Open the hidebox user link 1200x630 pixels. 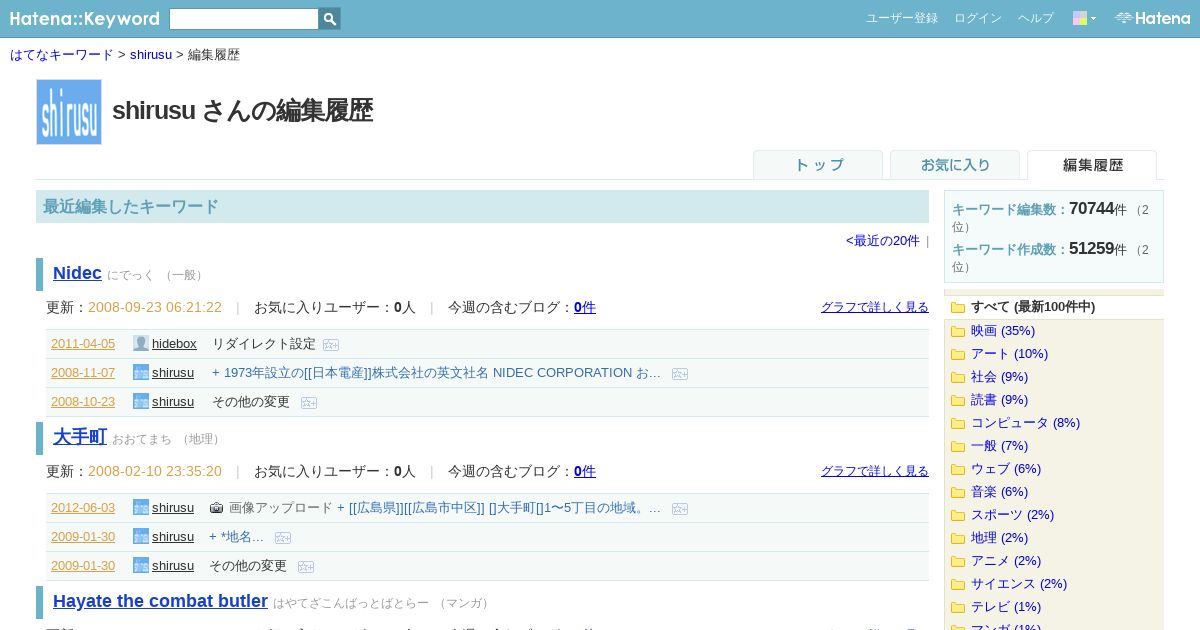coord(174,344)
